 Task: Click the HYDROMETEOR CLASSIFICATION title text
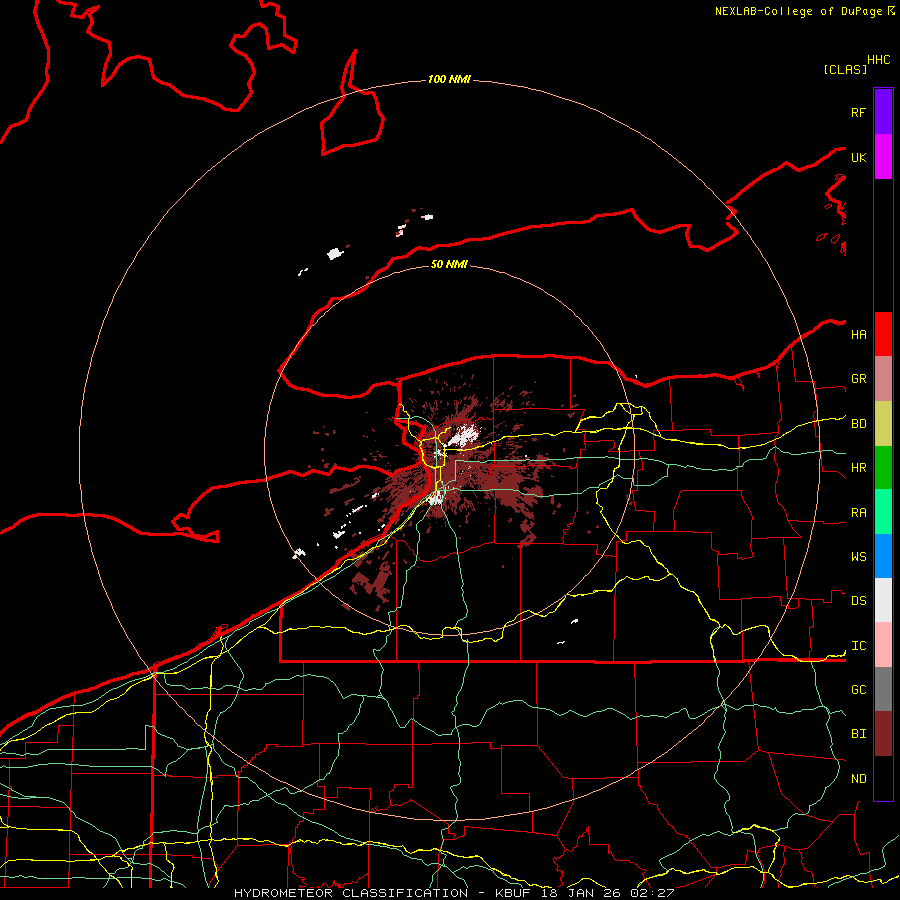351,893
